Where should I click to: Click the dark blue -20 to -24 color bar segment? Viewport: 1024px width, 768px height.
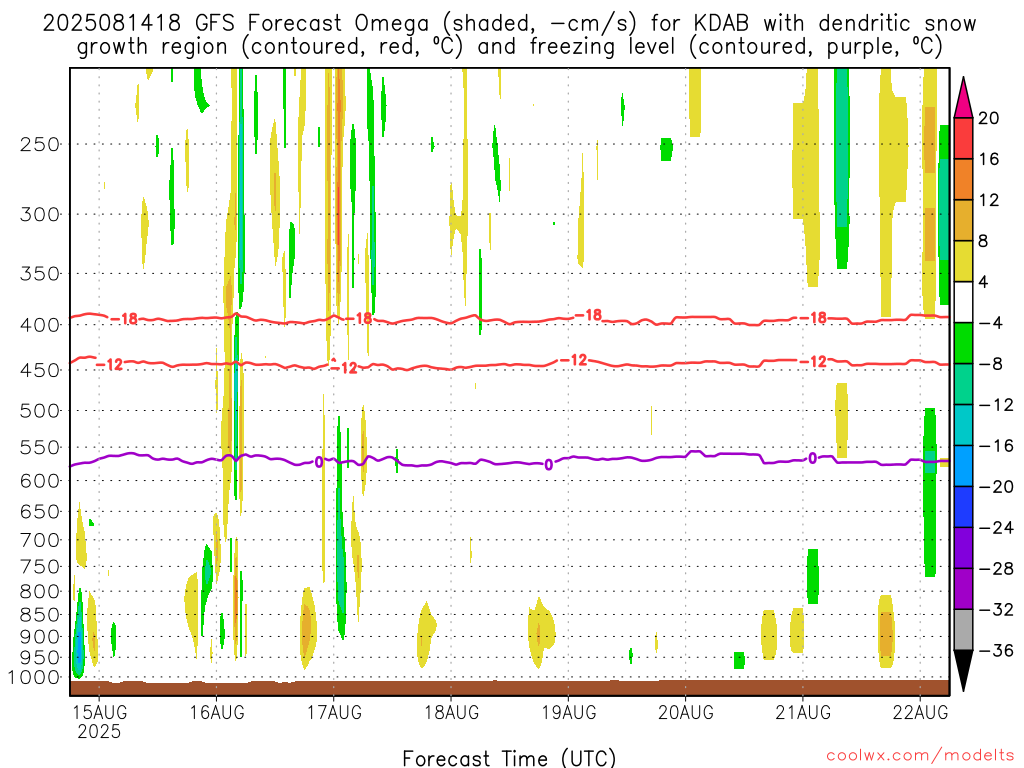[x=963, y=507]
